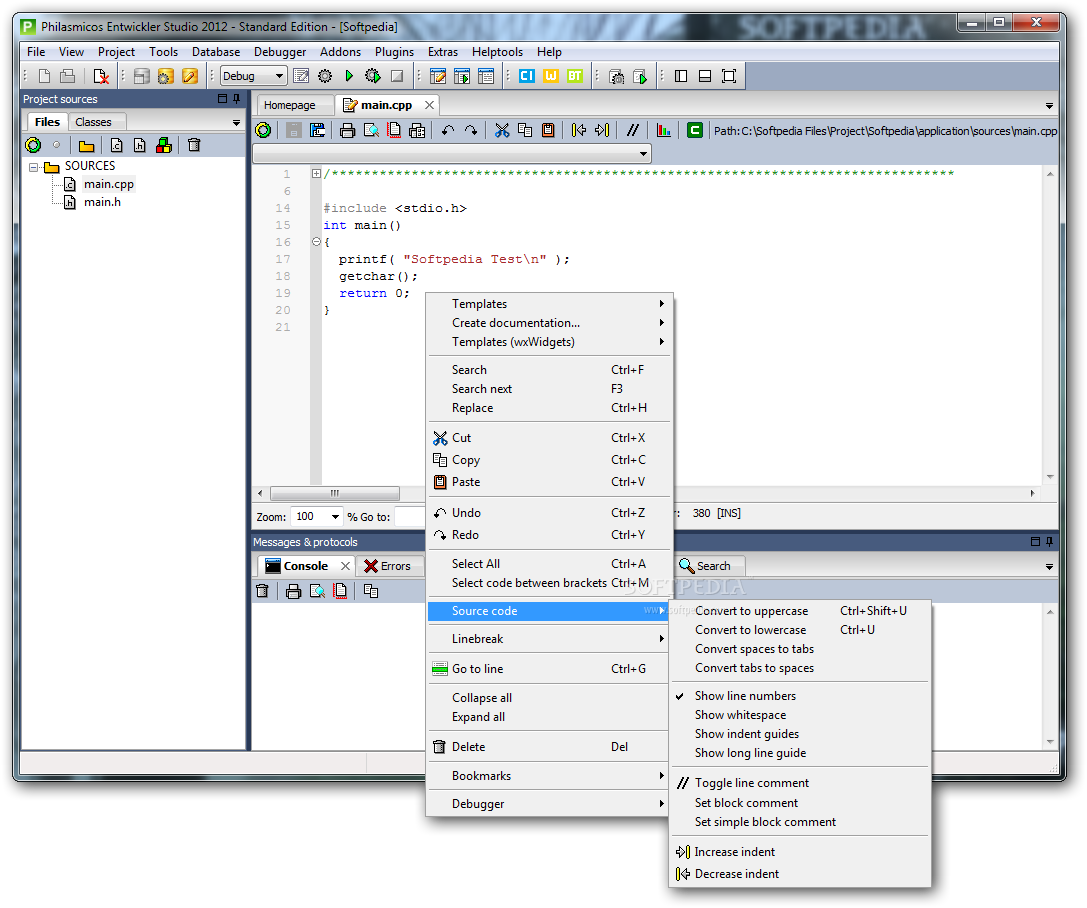Viewport: 1087px width, 908px height.
Task: Open the function list dropdown above code
Action: click(643, 154)
